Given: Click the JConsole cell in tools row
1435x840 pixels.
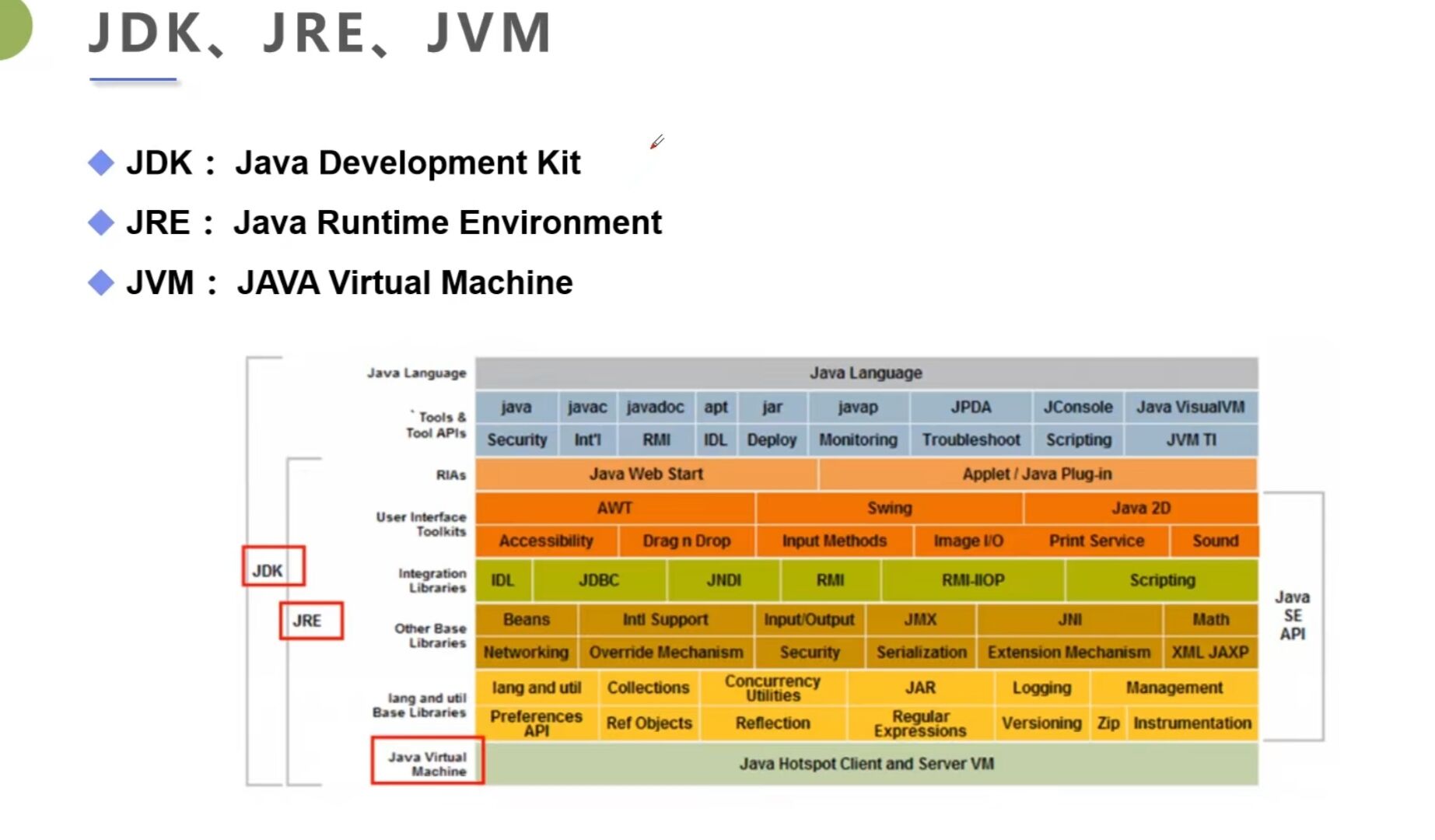Looking at the screenshot, I should (1077, 407).
